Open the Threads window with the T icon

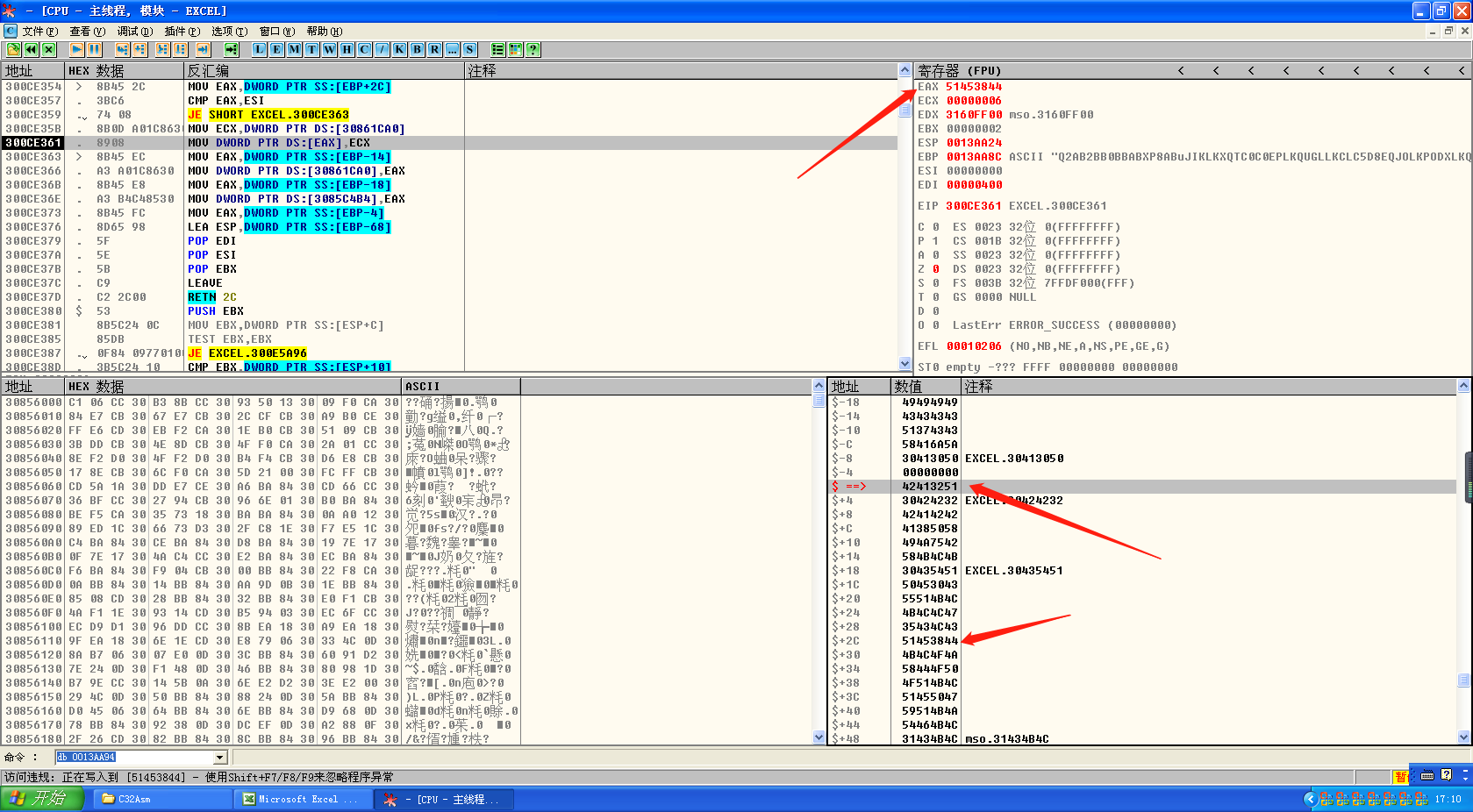coord(311,50)
